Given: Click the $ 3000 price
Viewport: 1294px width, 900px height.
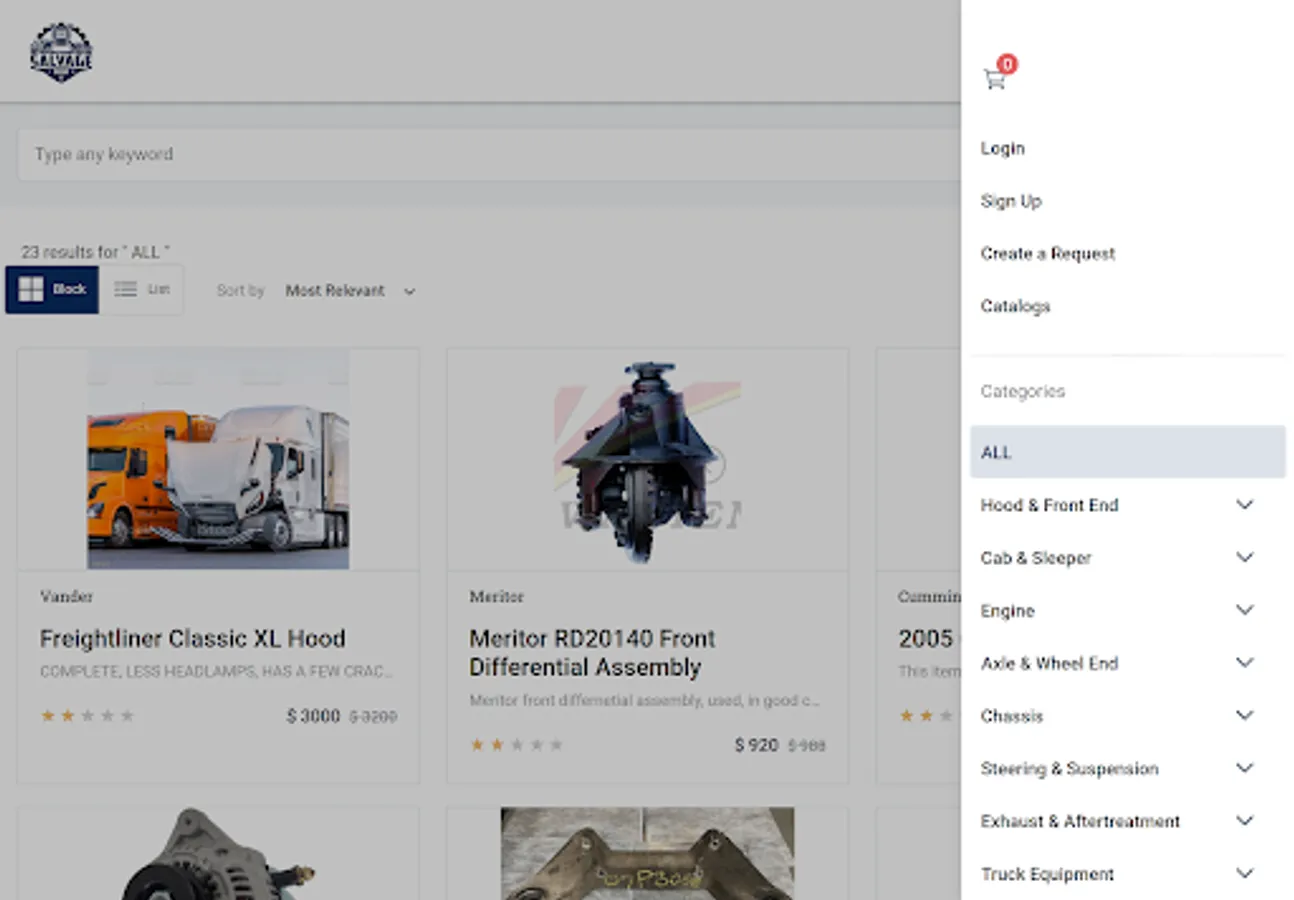Looking at the screenshot, I should click(313, 716).
